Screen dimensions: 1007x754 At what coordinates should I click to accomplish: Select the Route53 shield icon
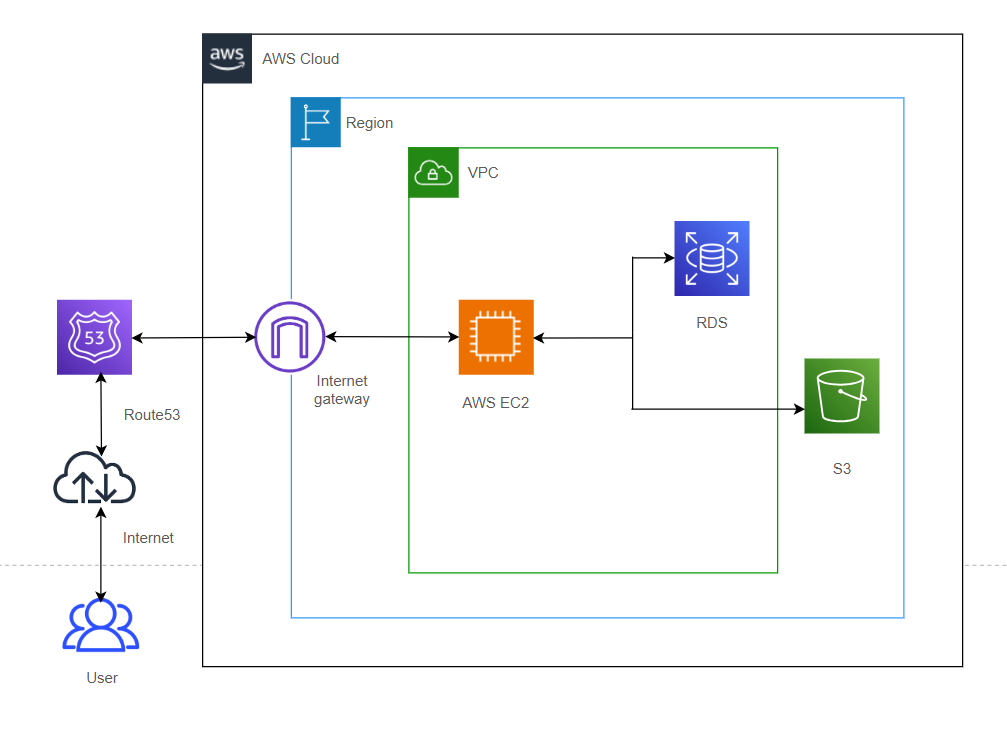94,337
